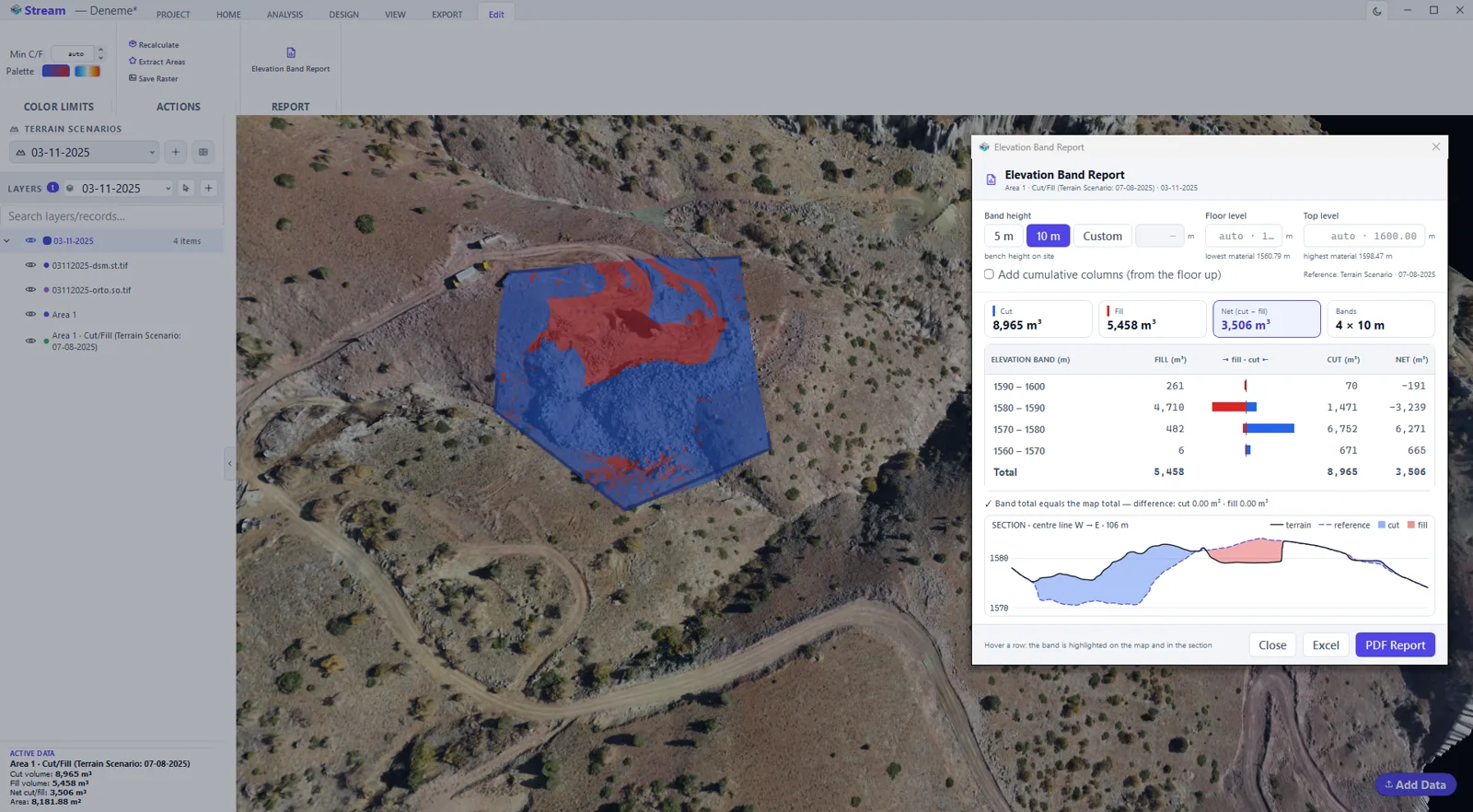Click the custom band height value field
This screenshot has height=812, width=1473.
(1159, 236)
